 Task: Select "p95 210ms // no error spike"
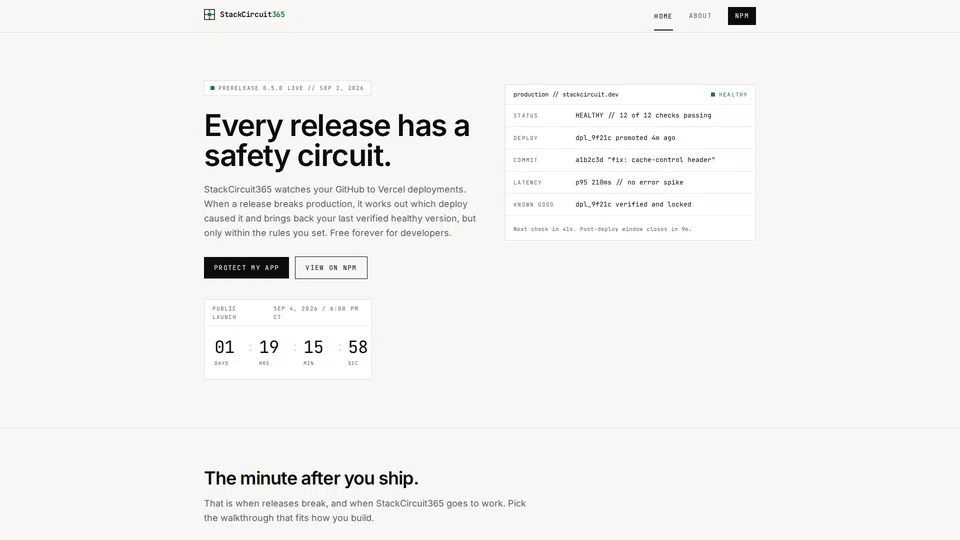point(629,182)
